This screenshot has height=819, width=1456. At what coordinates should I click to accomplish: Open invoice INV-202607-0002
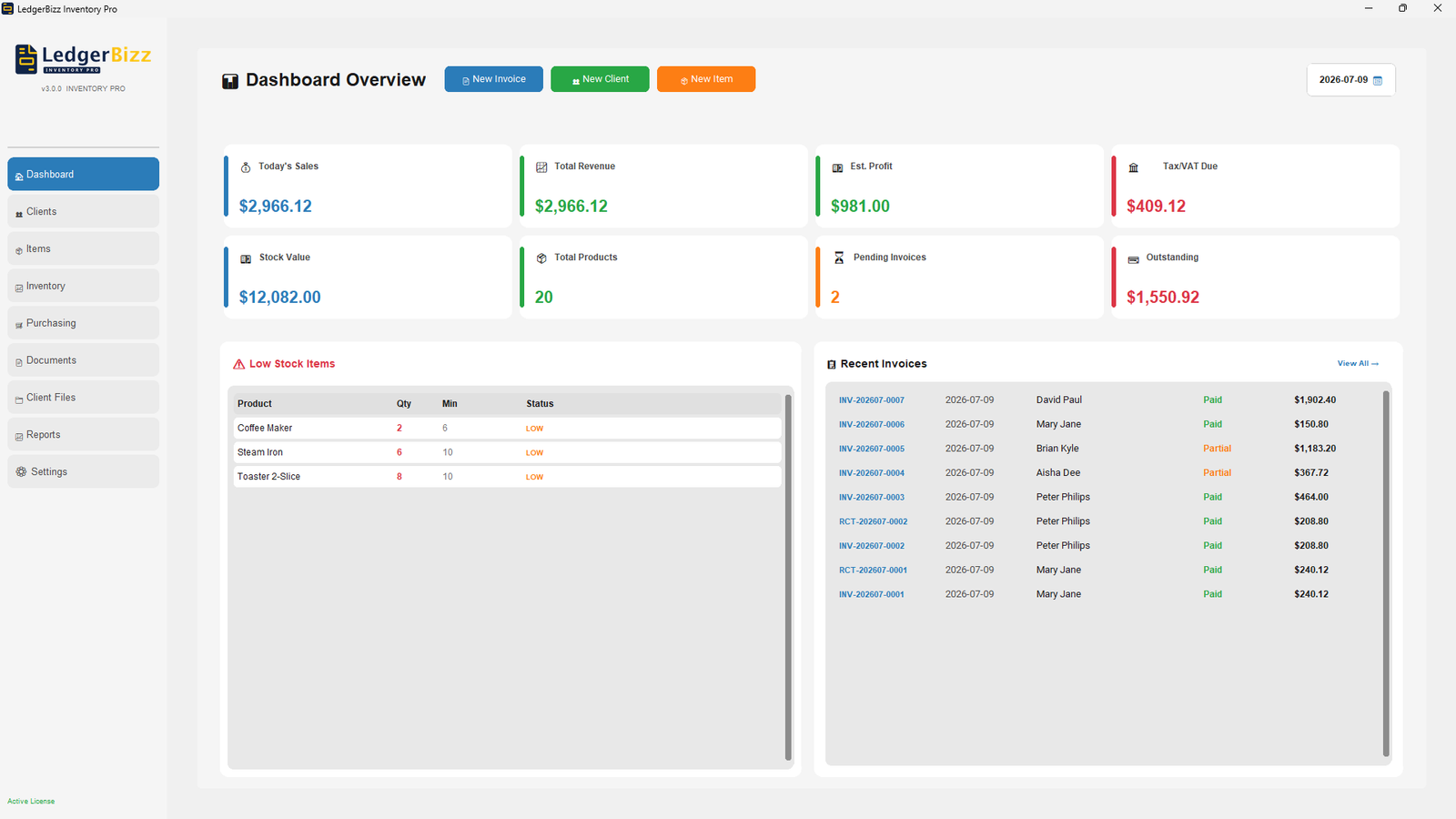tap(872, 546)
